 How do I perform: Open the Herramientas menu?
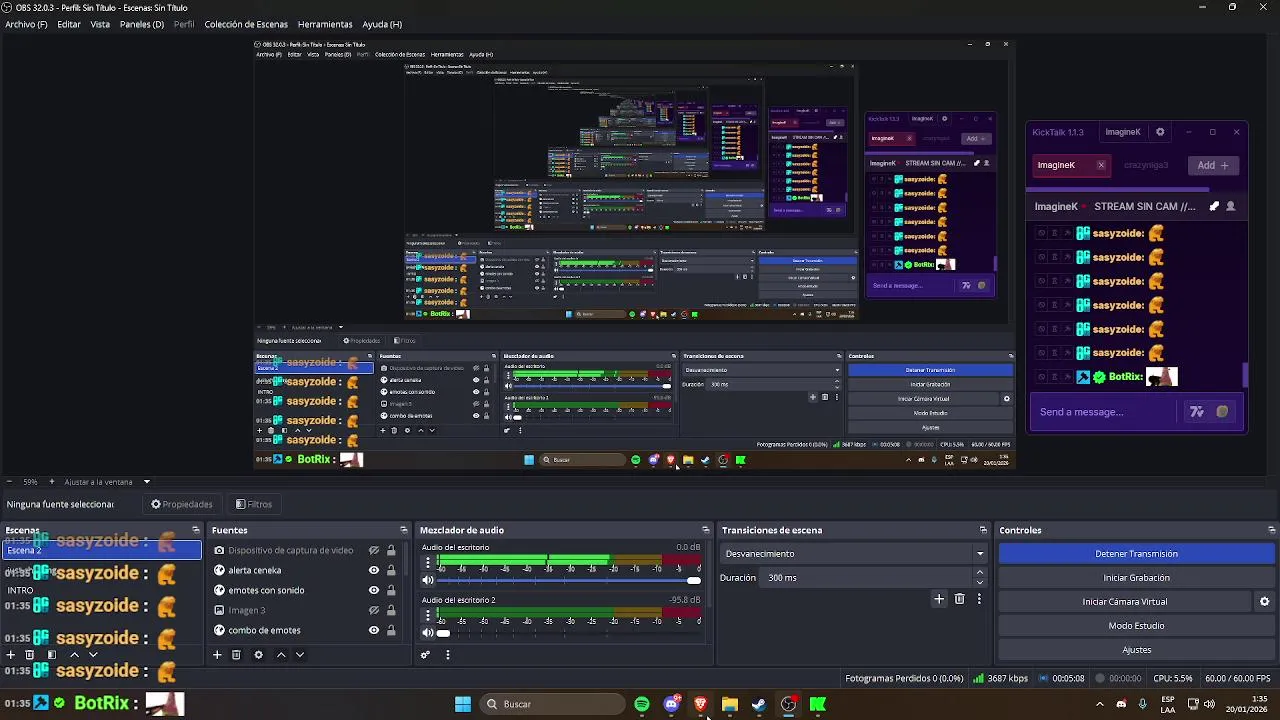[325, 24]
